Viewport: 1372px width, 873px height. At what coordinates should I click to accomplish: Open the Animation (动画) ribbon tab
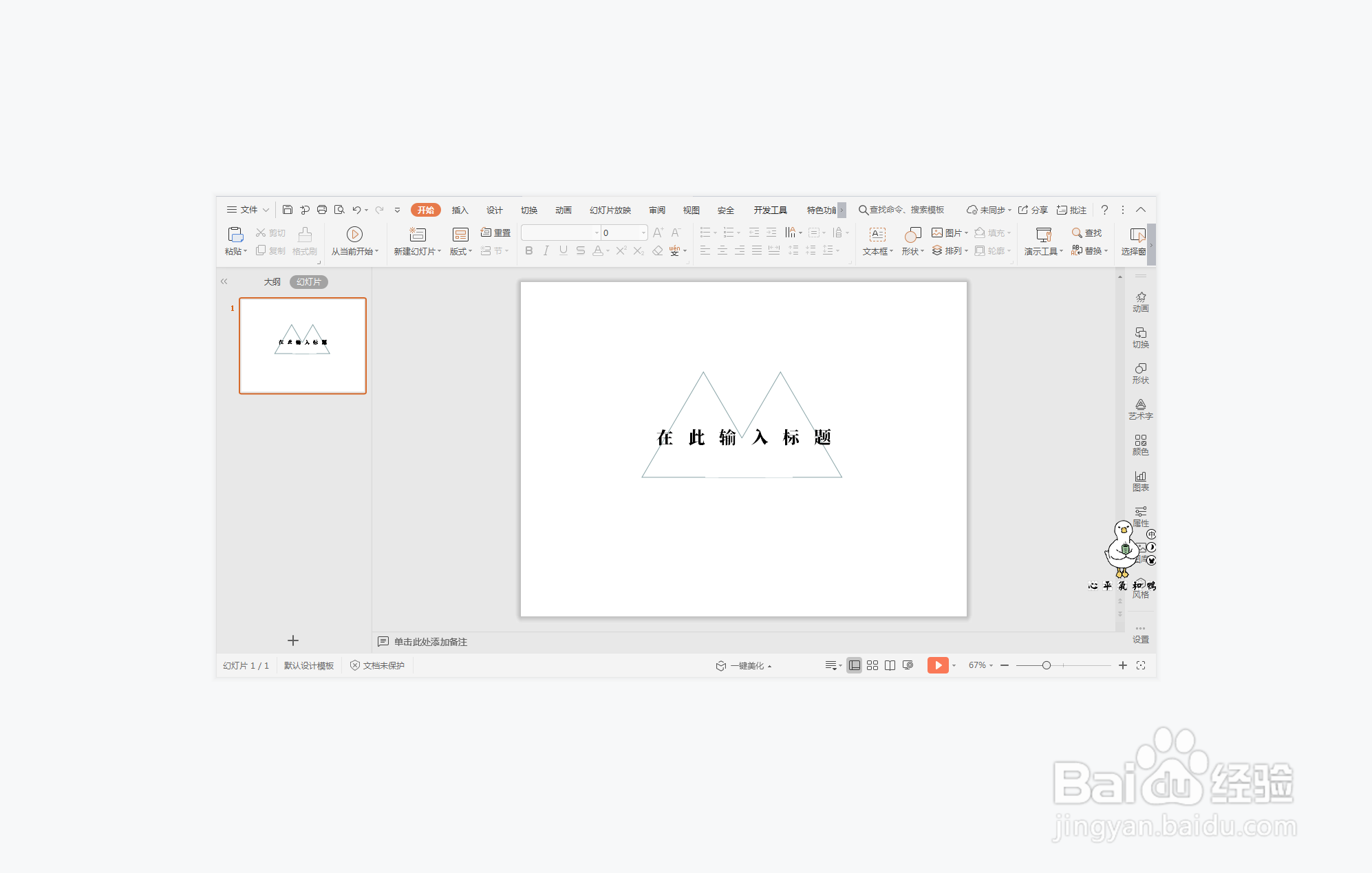point(563,211)
